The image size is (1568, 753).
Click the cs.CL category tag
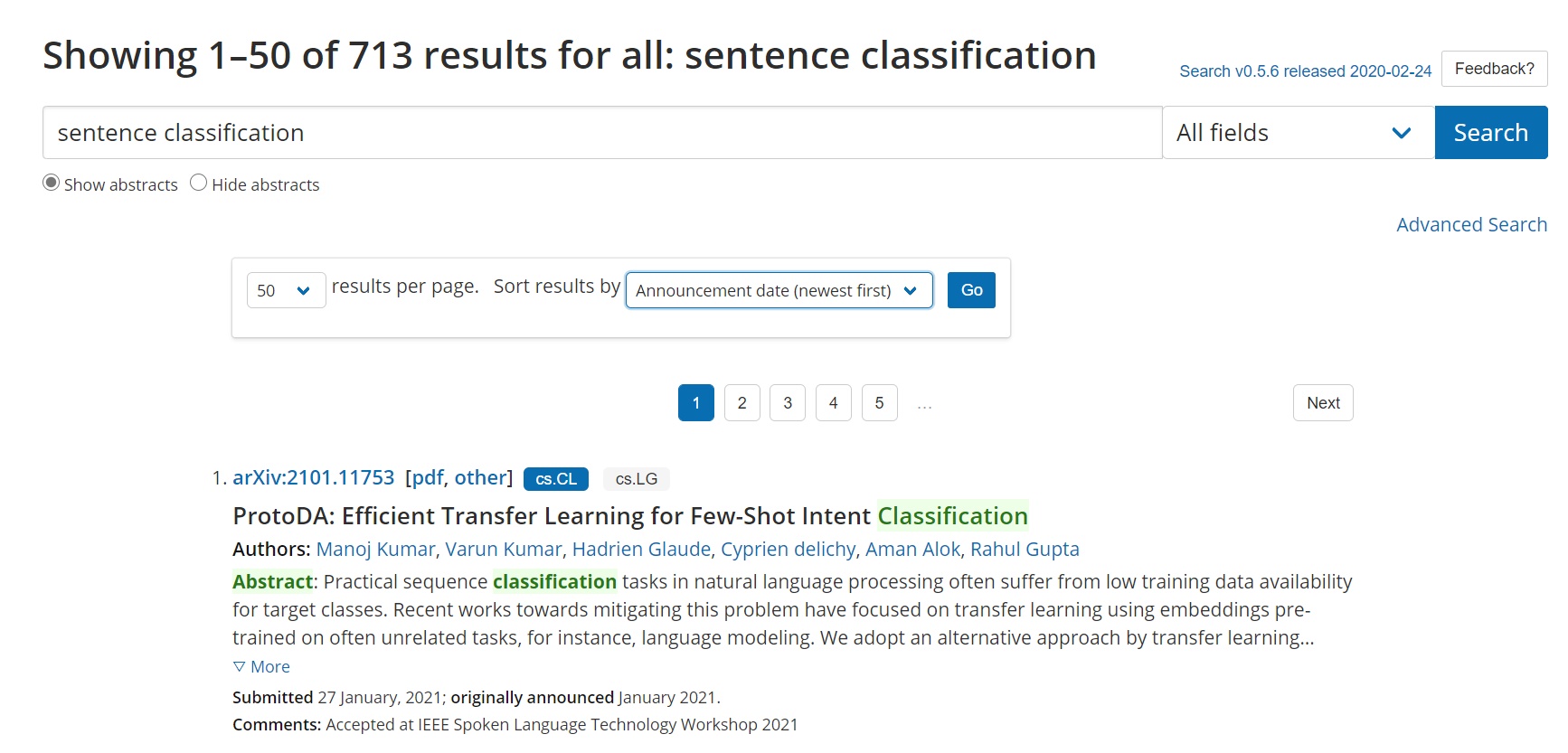point(556,479)
